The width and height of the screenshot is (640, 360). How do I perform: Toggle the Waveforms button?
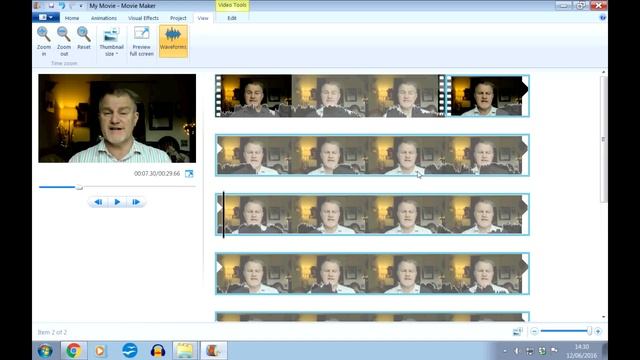point(173,41)
